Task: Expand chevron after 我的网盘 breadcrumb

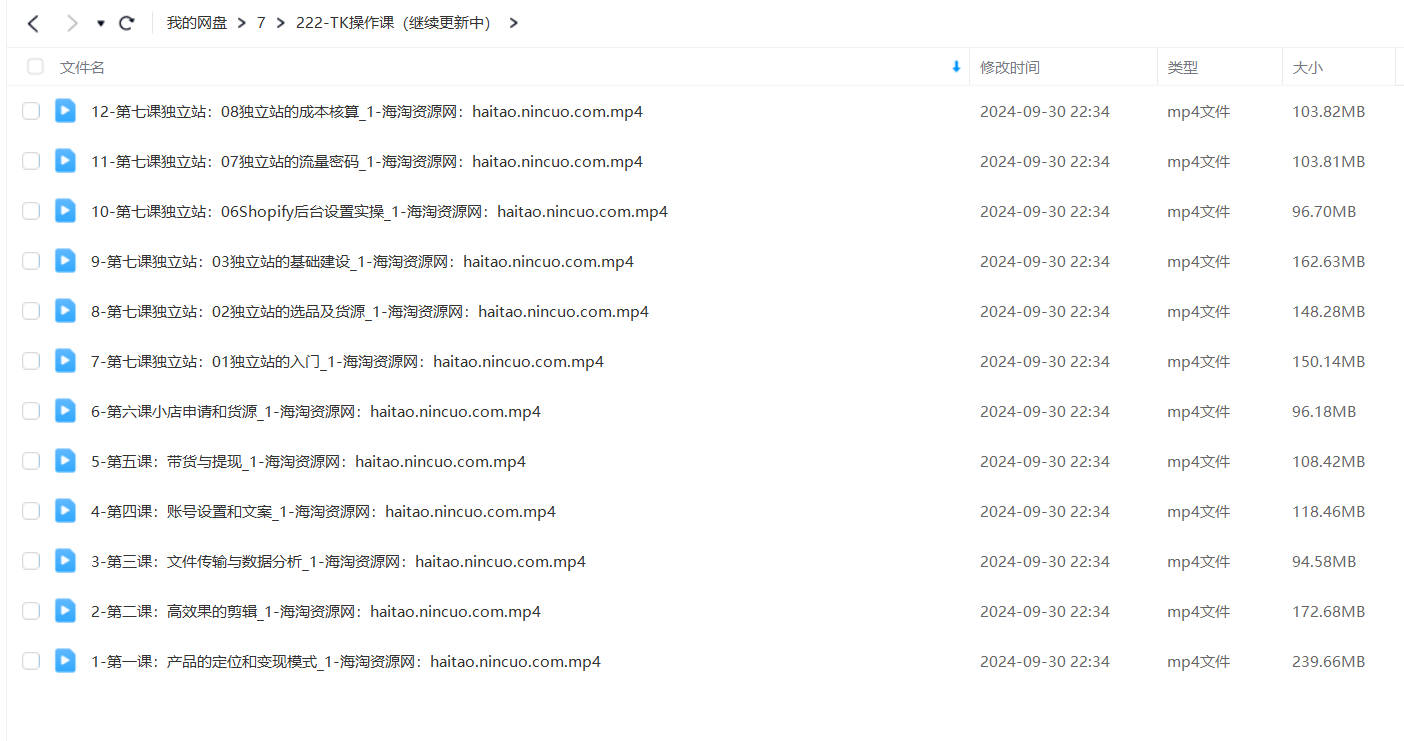Action: click(x=242, y=23)
